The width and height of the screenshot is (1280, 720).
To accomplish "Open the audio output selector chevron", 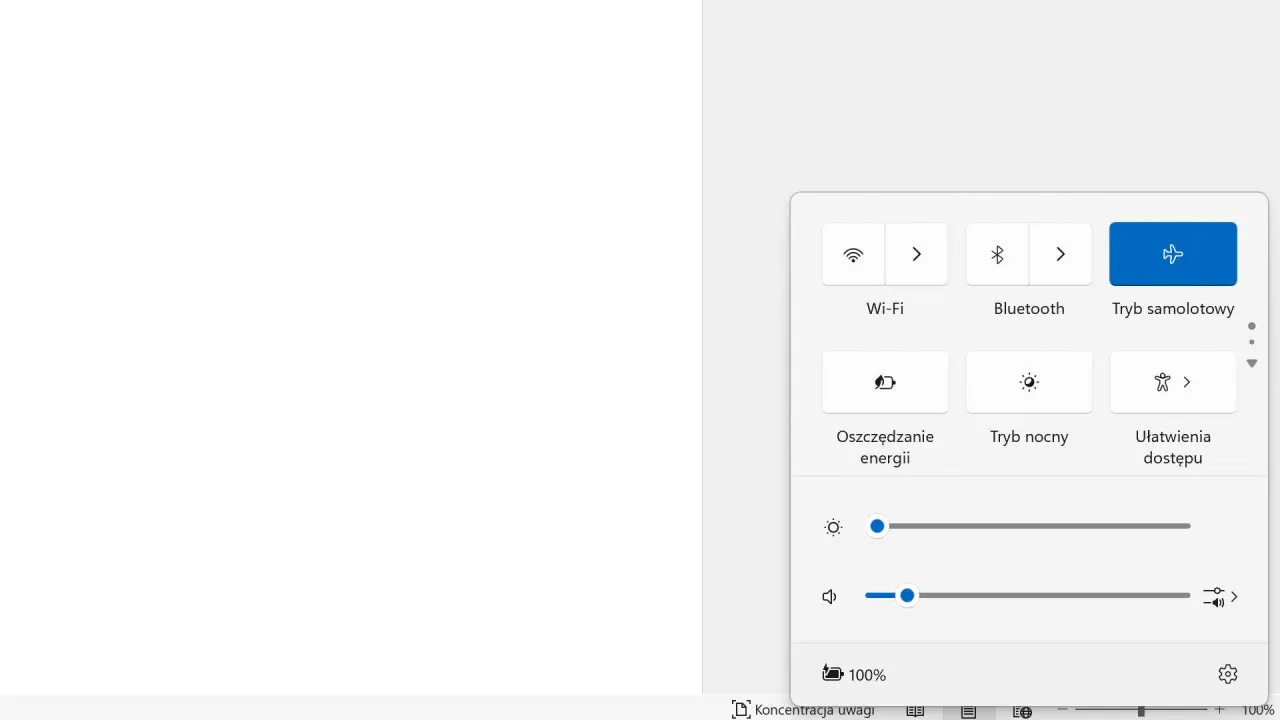I will click(x=1233, y=596).
